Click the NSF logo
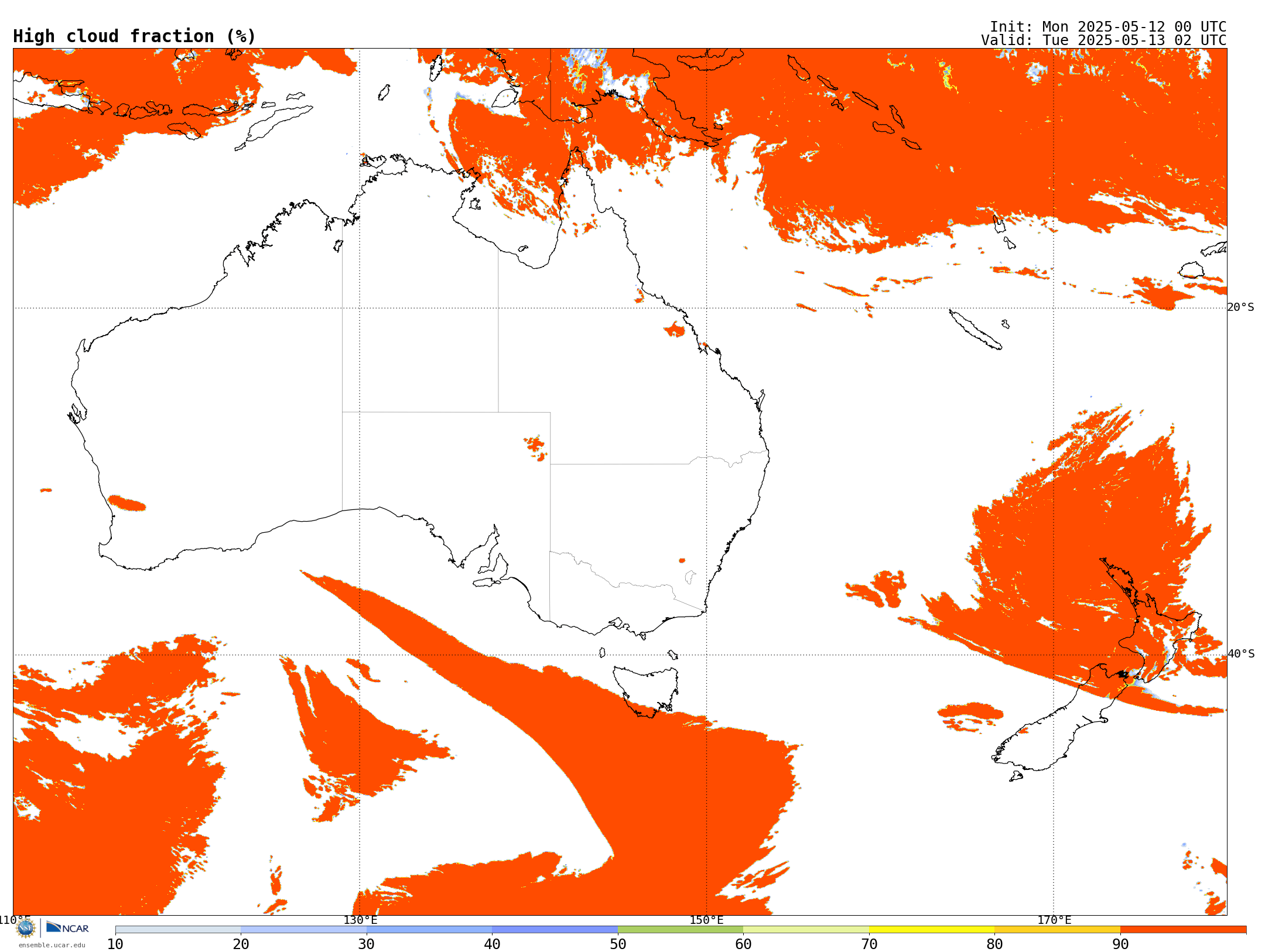 point(26,928)
